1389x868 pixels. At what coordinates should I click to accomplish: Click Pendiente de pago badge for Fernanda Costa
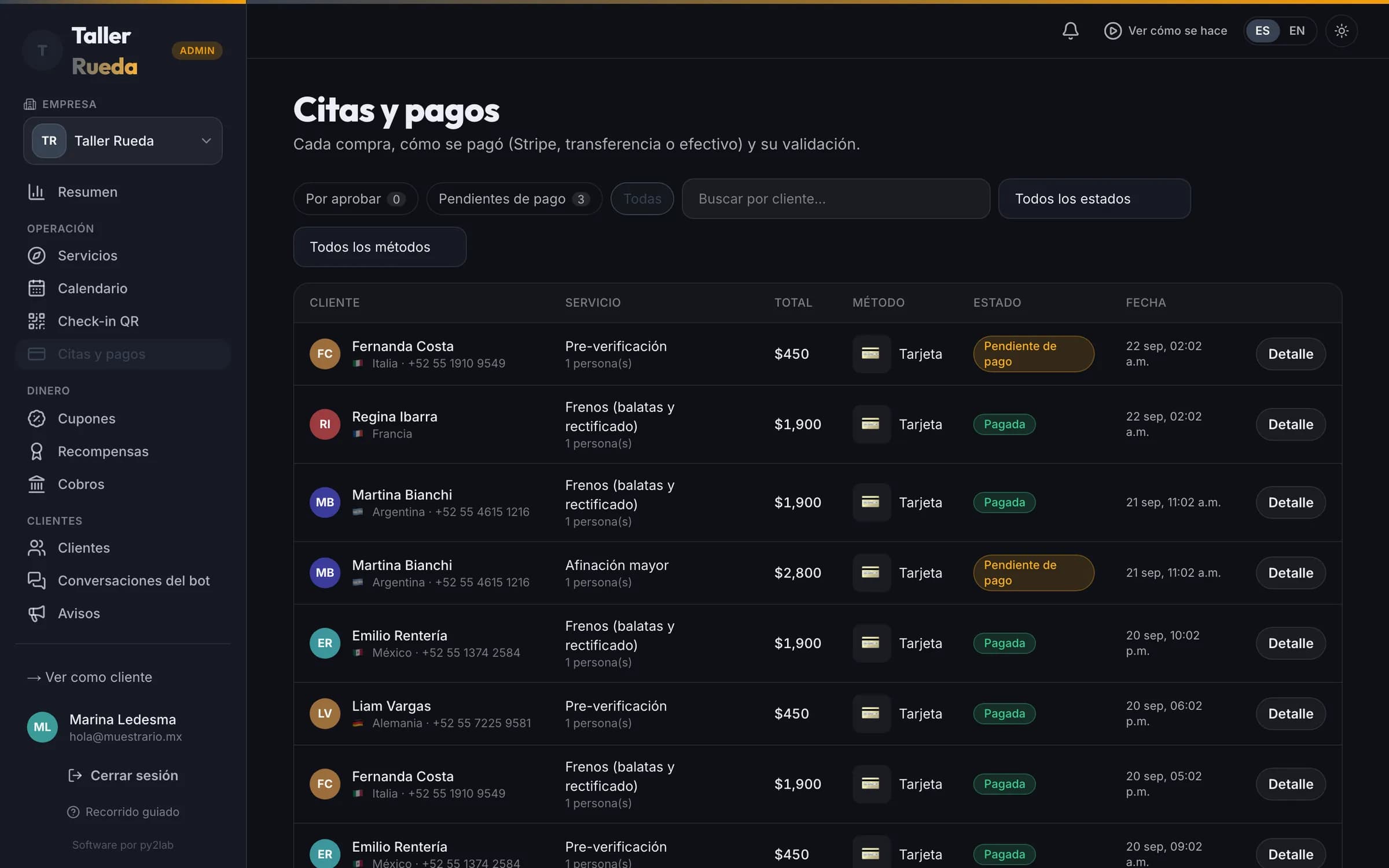click(x=1033, y=354)
